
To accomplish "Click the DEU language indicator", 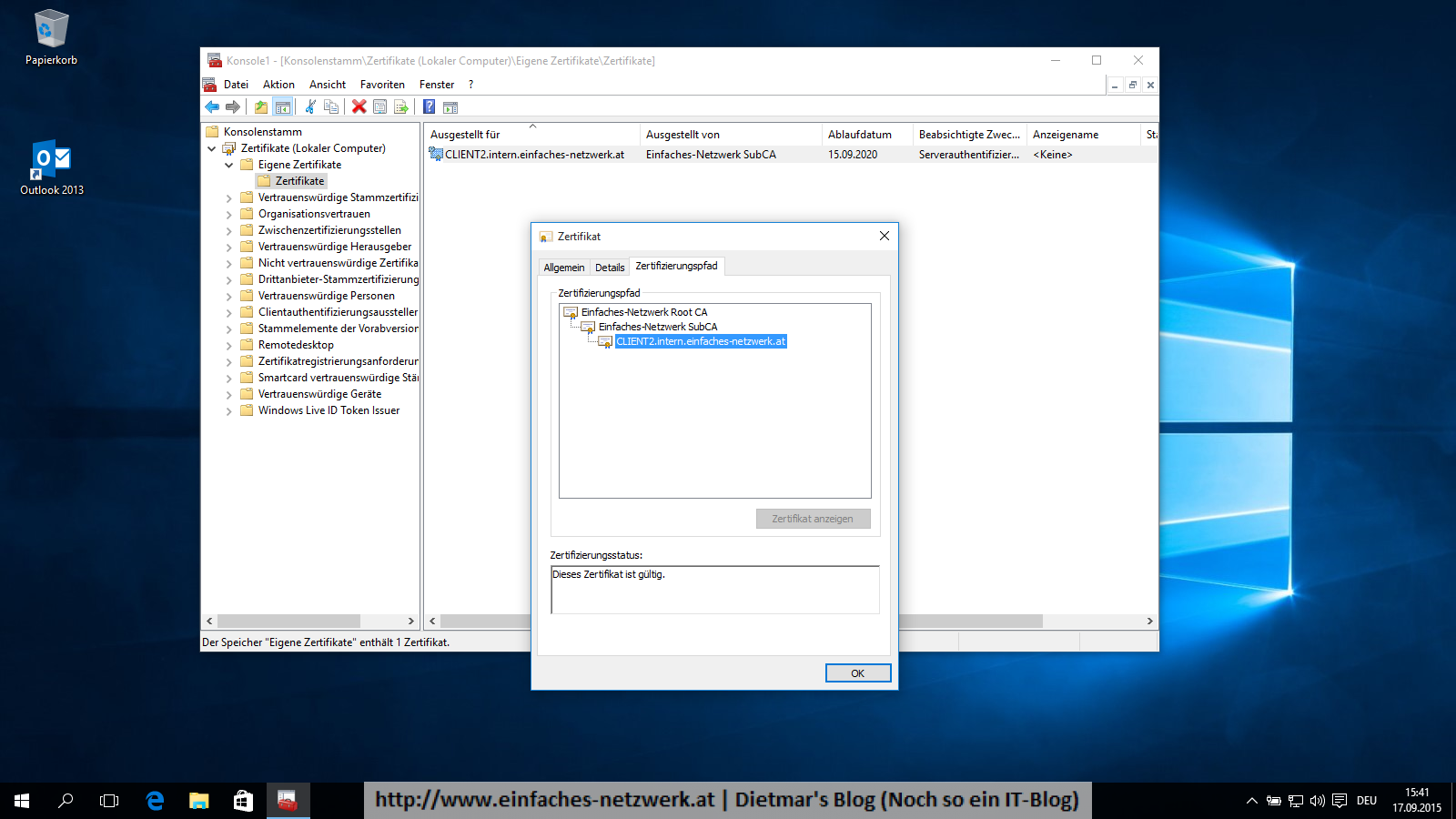I will tap(1367, 801).
